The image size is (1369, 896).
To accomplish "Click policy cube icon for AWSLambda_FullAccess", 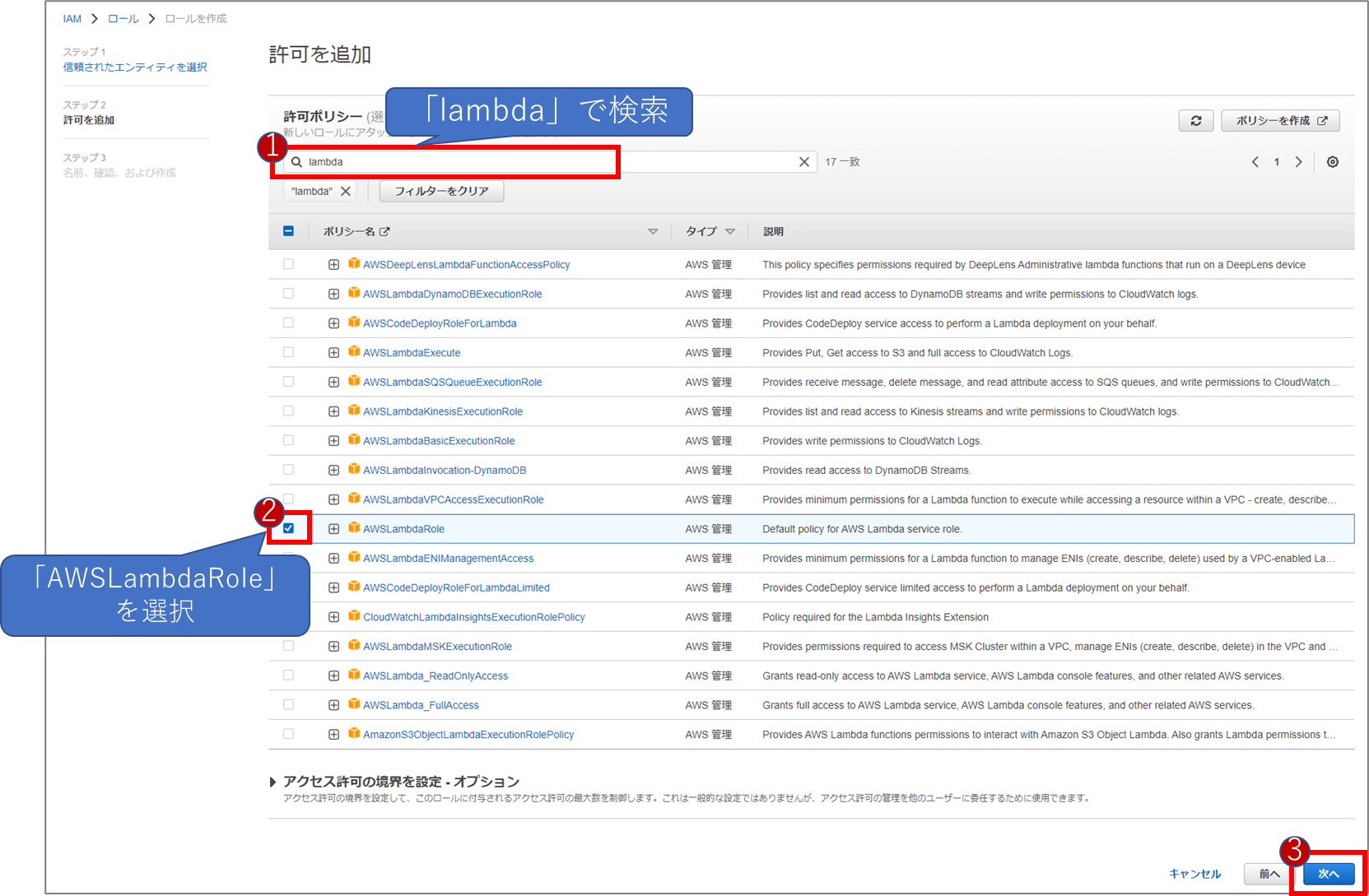I will (354, 703).
